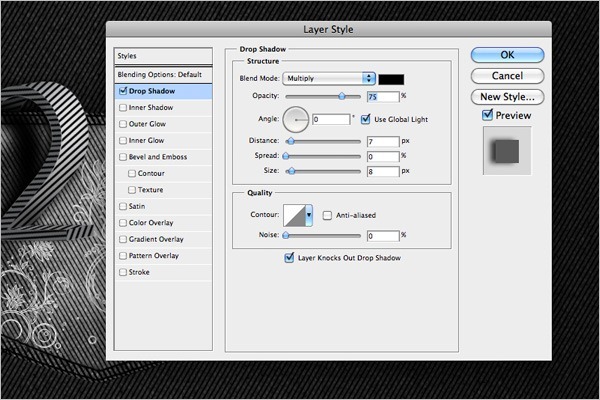Select the Stroke row label
The width and height of the screenshot is (600, 400).
point(139,272)
